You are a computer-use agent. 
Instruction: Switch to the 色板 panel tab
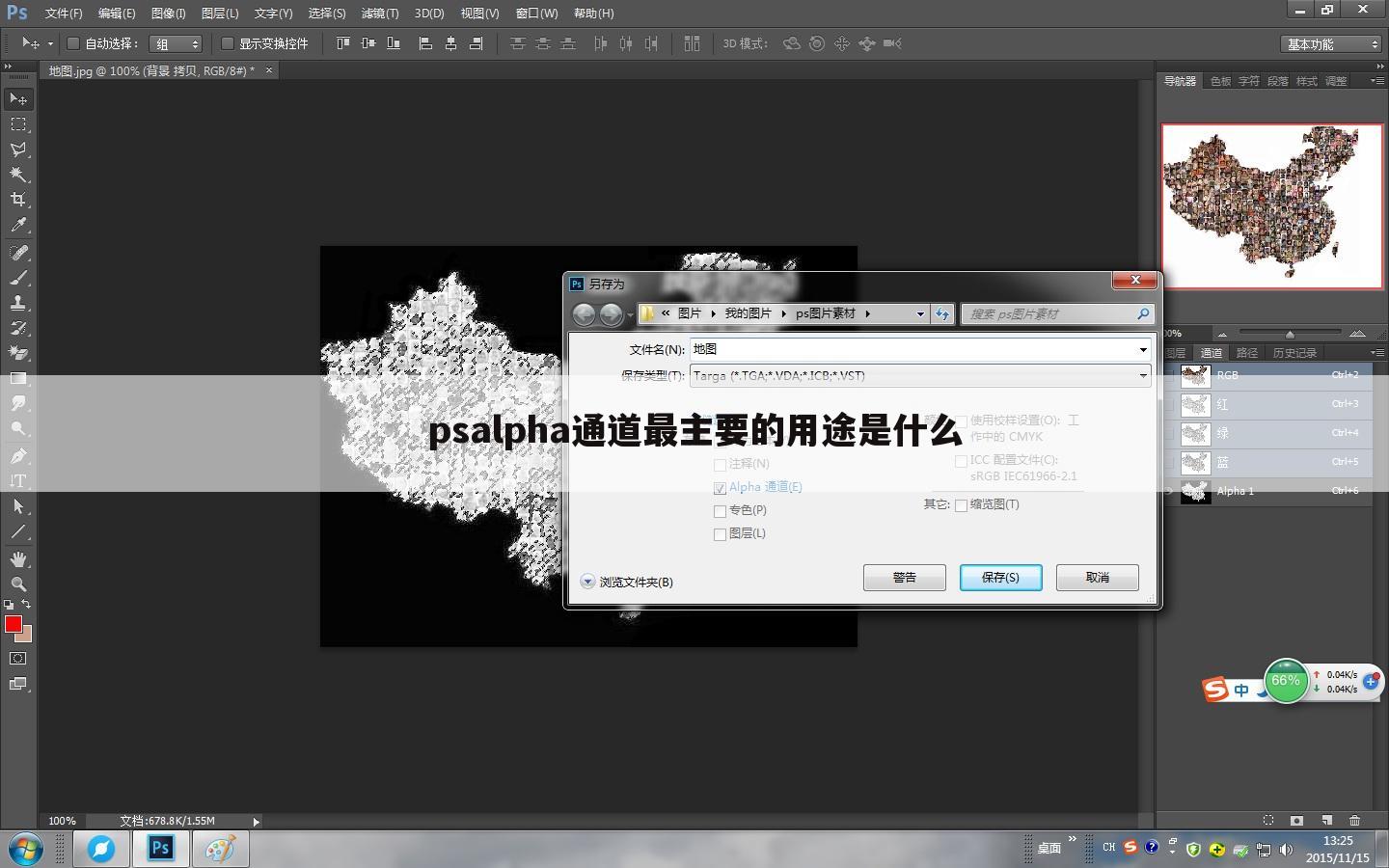1220,81
